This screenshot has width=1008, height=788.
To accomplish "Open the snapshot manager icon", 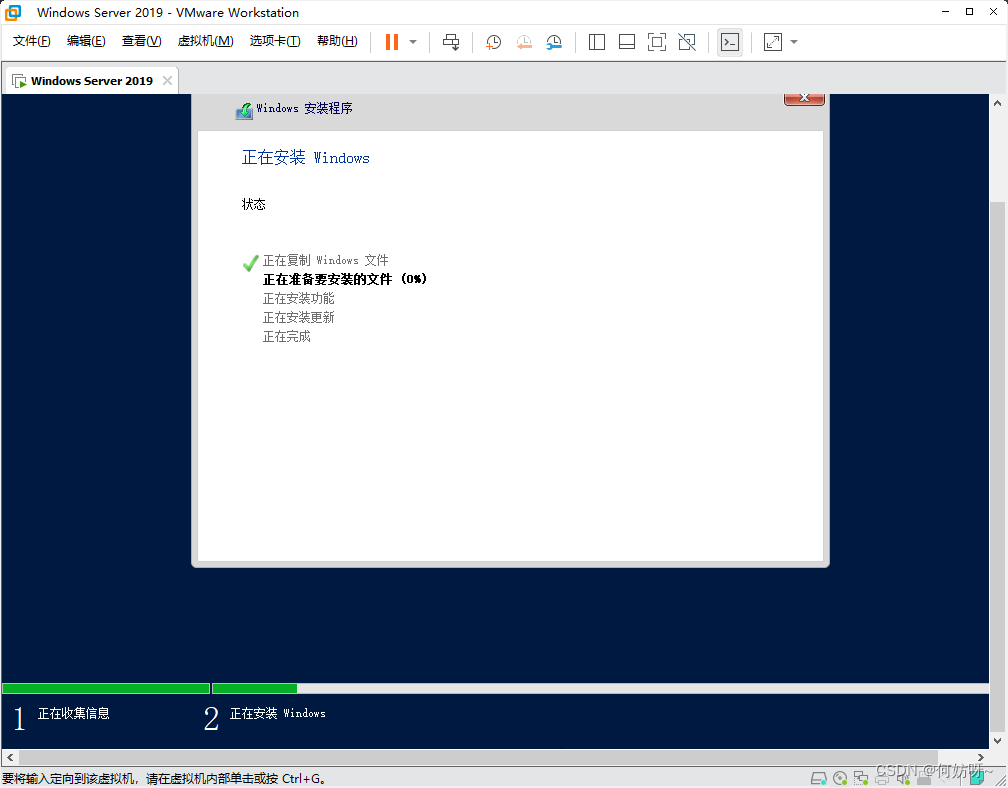I will coord(554,42).
